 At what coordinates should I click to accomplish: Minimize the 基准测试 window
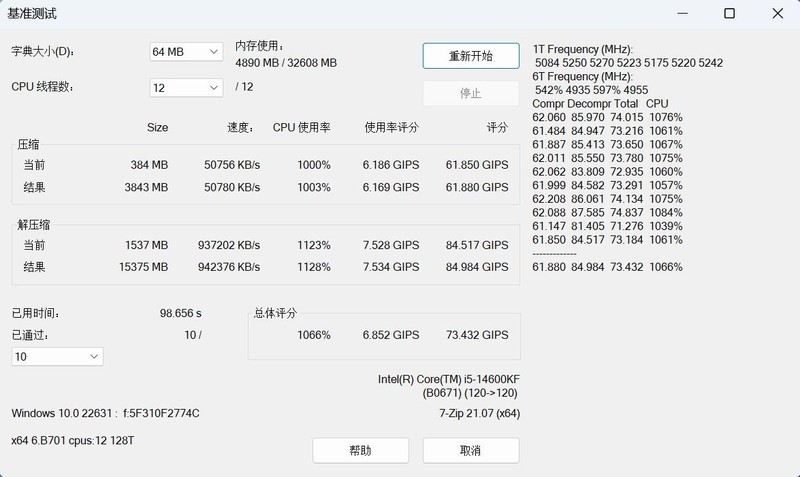coord(683,13)
